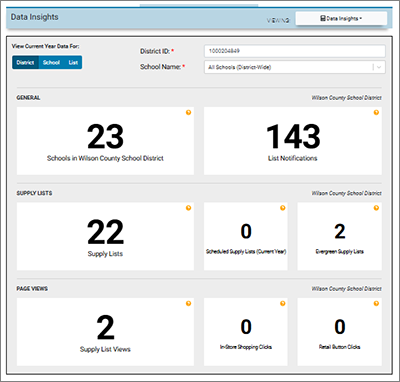This screenshot has width=400, height=382.
Task: Click Schools in Wilson County School District label
Action: pyautogui.click(x=105, y=158)
